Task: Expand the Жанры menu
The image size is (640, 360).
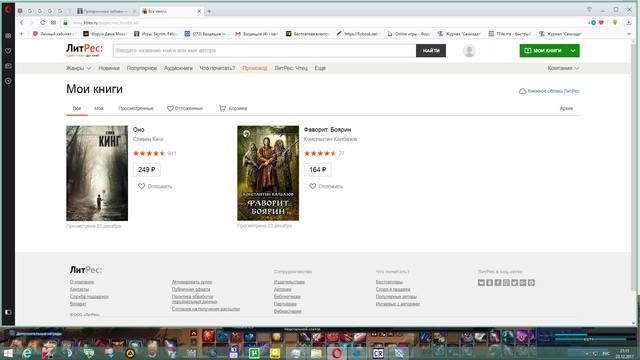Action: [78, 68]
